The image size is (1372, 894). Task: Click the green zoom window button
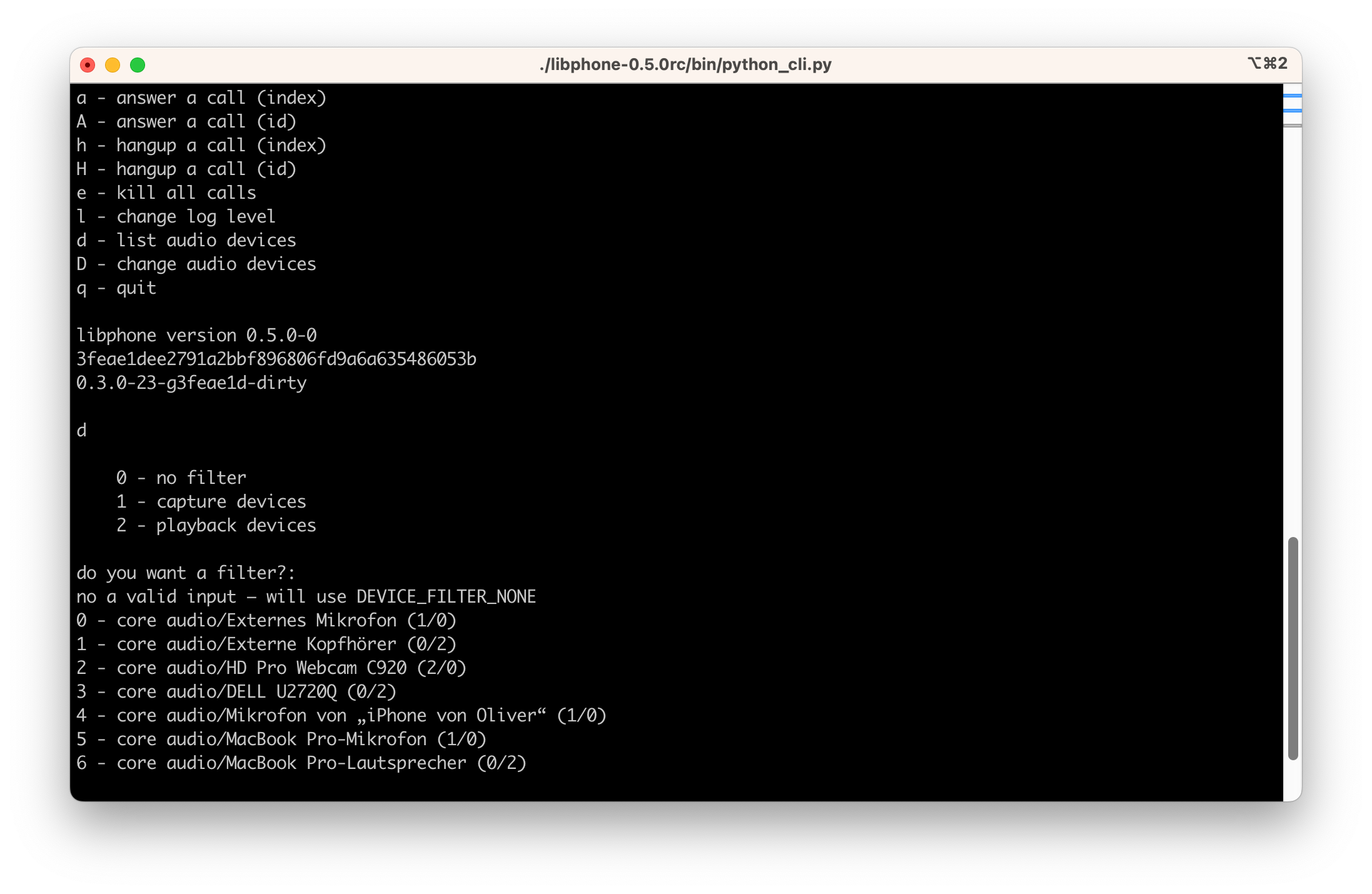click(x=138, y=65)
